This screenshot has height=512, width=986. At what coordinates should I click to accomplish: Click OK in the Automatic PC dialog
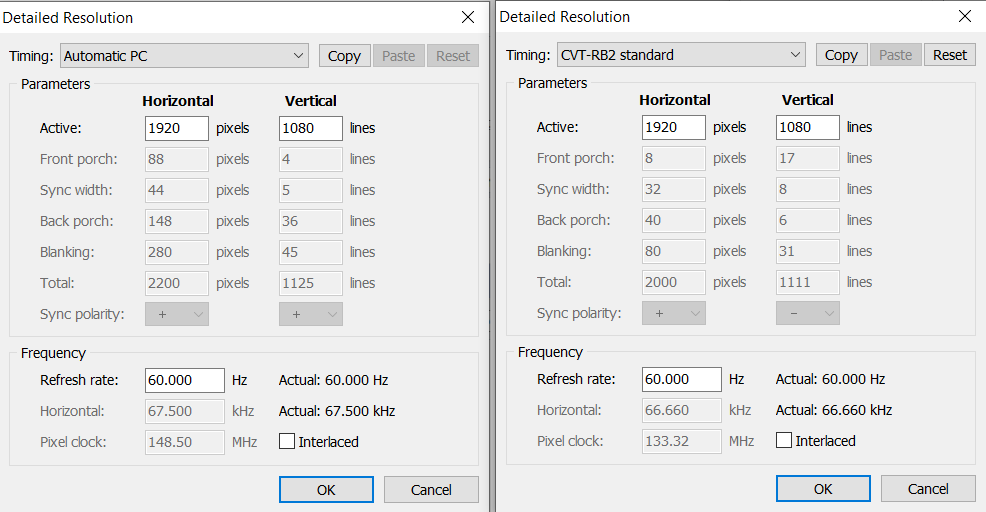click(x=326, y=489)
